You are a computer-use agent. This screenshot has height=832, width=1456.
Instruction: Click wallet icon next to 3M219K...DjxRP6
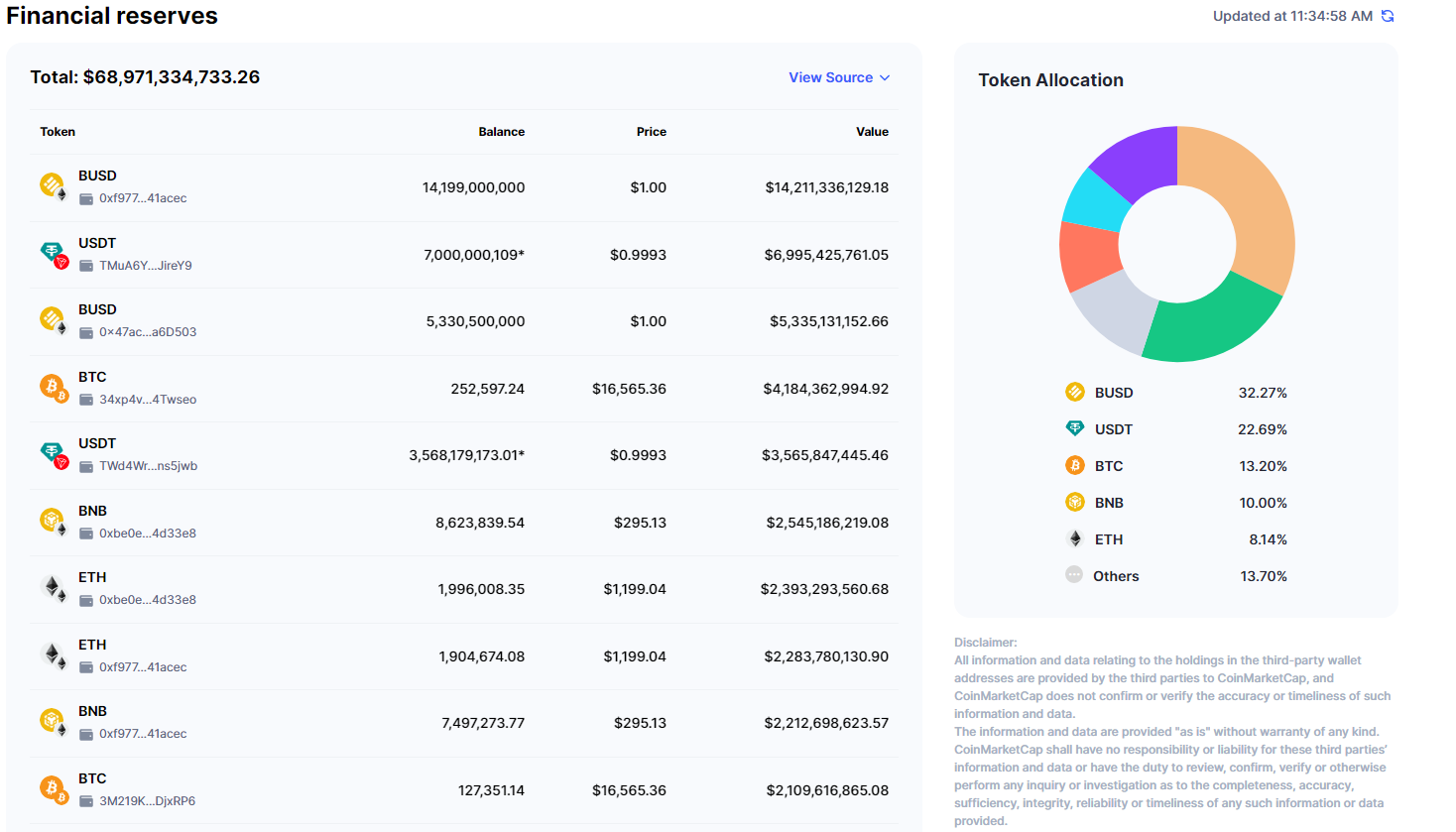[x=86, y=801]
